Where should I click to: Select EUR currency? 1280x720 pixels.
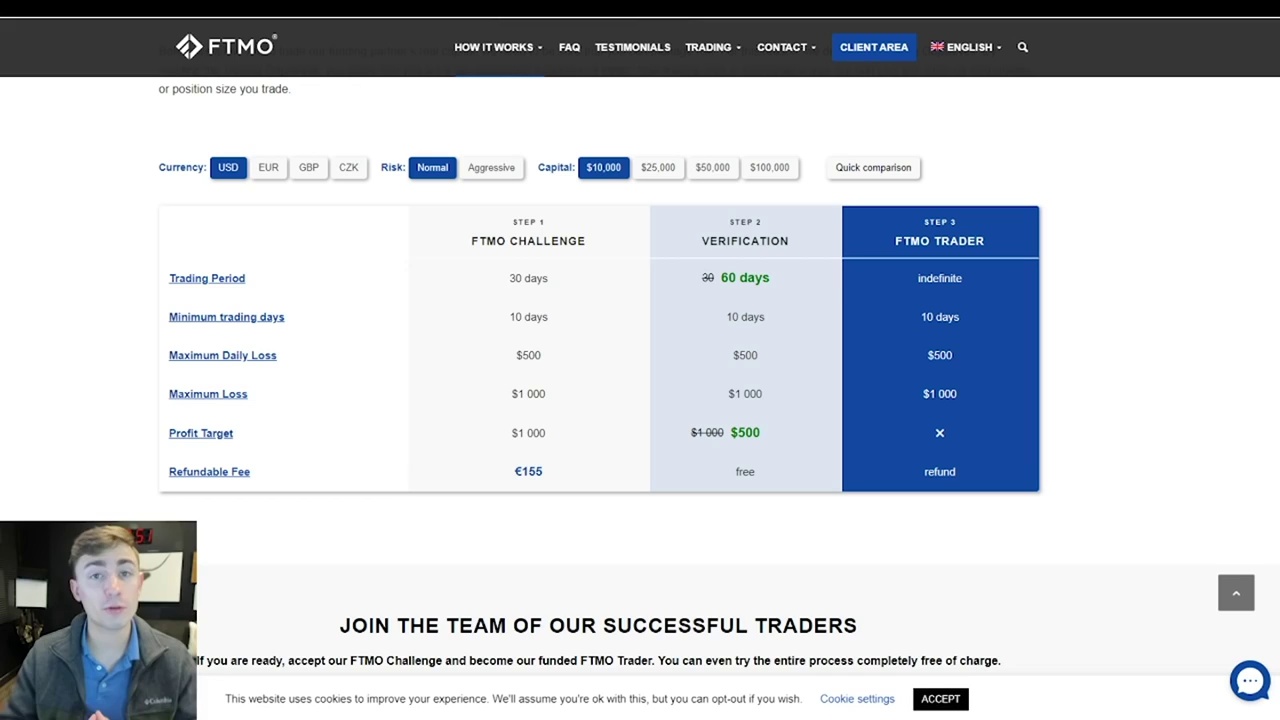tap(268, 168)
